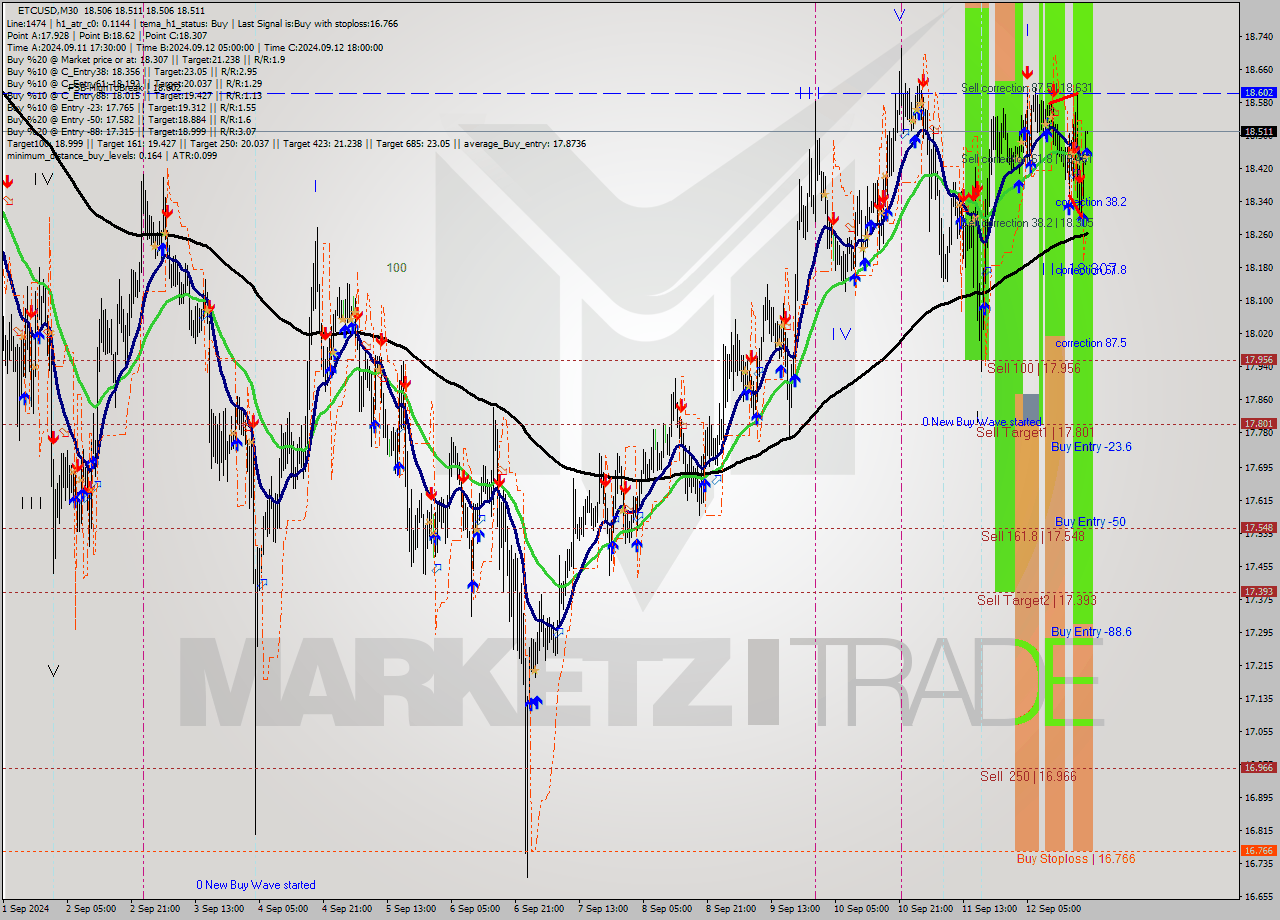Click the 18.602 price tag on axis

pos(1258,92)
